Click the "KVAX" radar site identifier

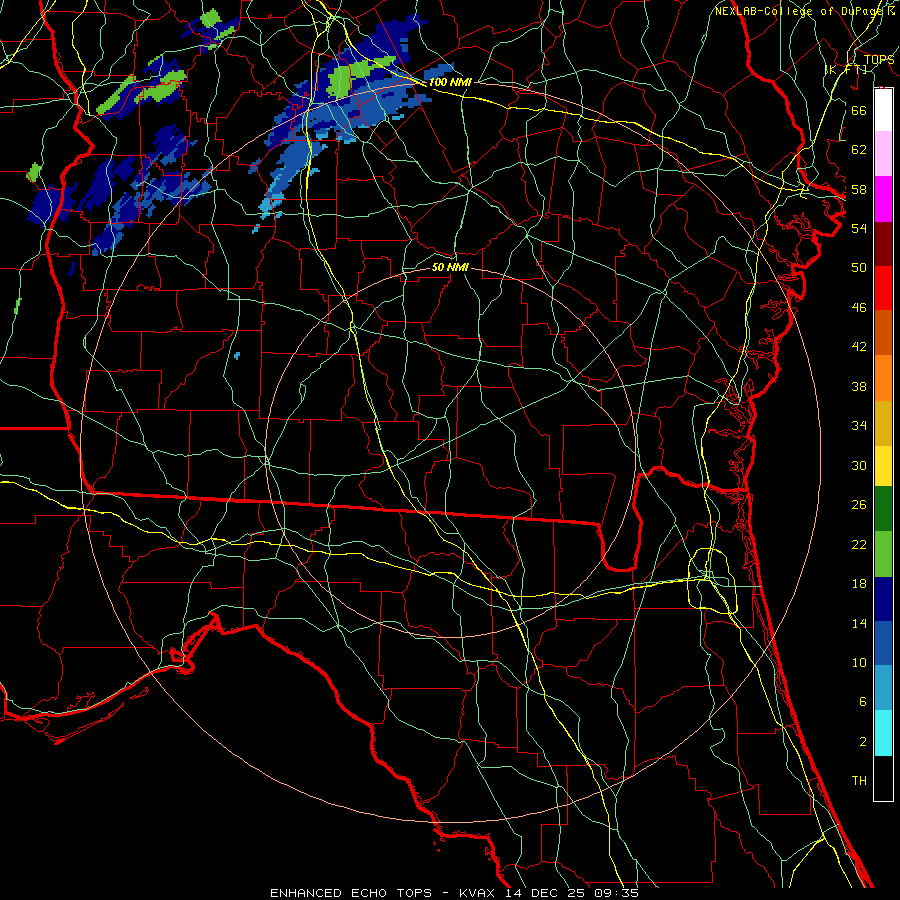(x=476, y=893)
